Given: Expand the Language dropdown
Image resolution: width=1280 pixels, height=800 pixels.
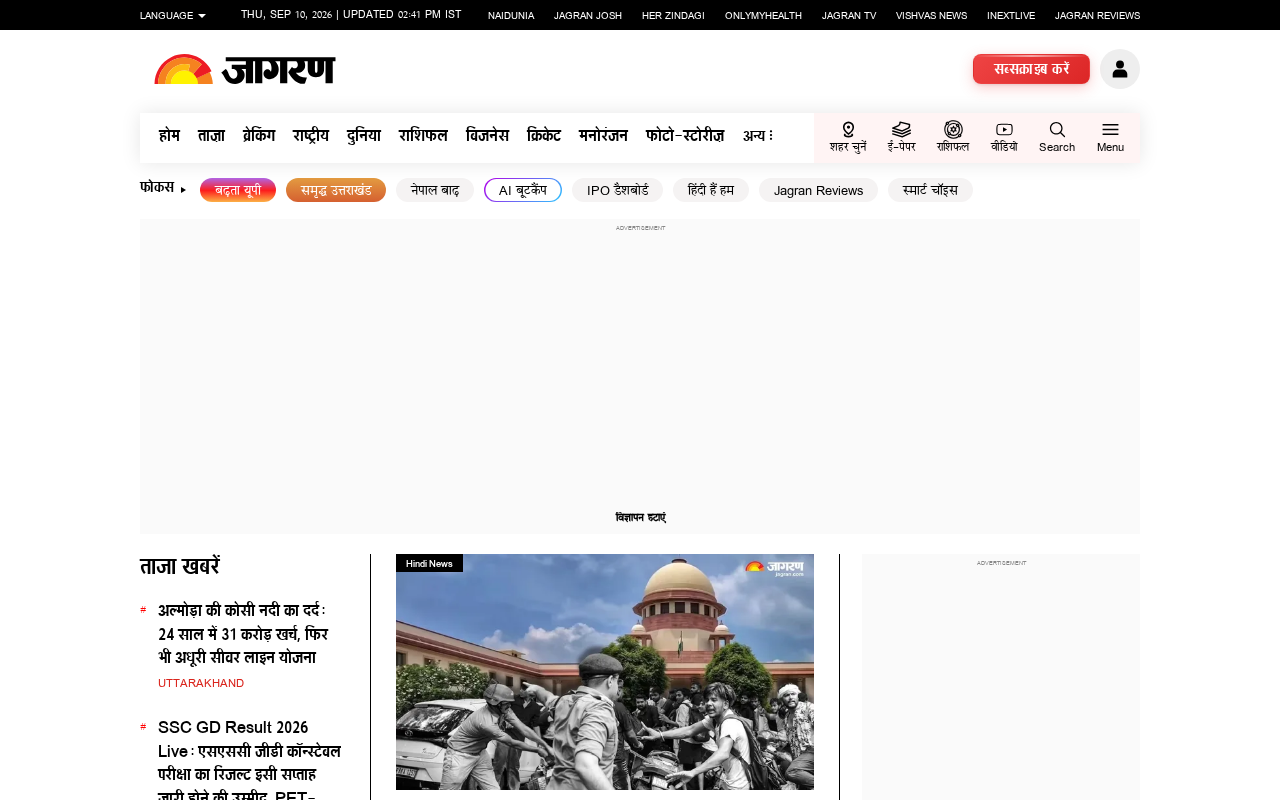Looking at the screenshot, I should tap(173, 15).
